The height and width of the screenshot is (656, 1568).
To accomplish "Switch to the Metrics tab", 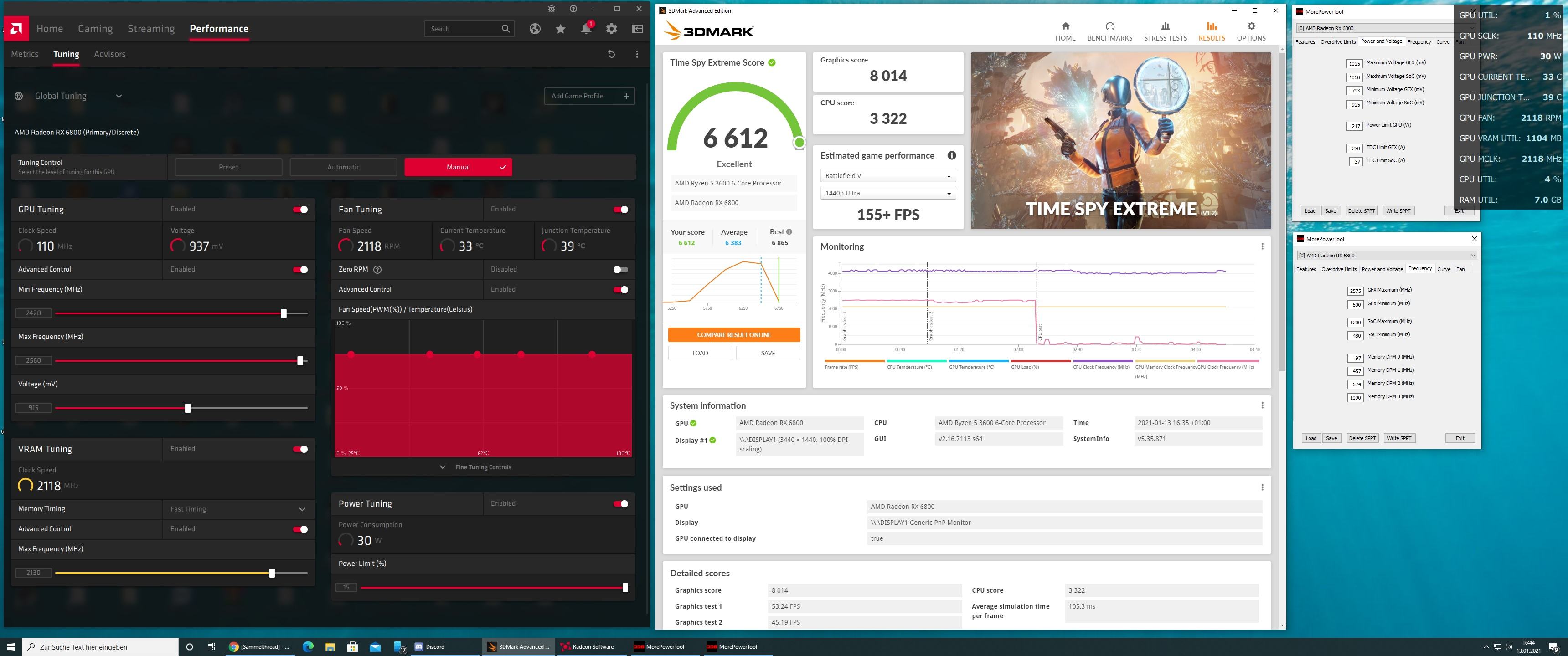I will (x=24, y=54).
